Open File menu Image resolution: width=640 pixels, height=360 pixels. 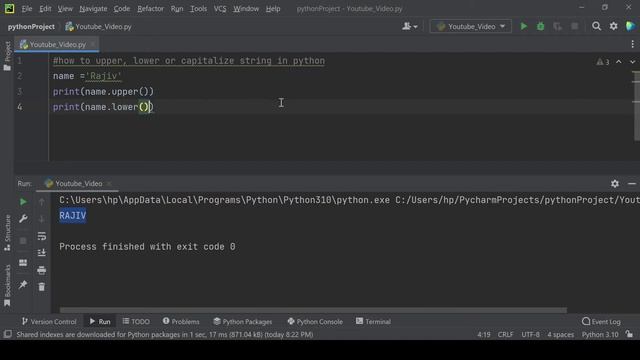[x=27, y=9]
